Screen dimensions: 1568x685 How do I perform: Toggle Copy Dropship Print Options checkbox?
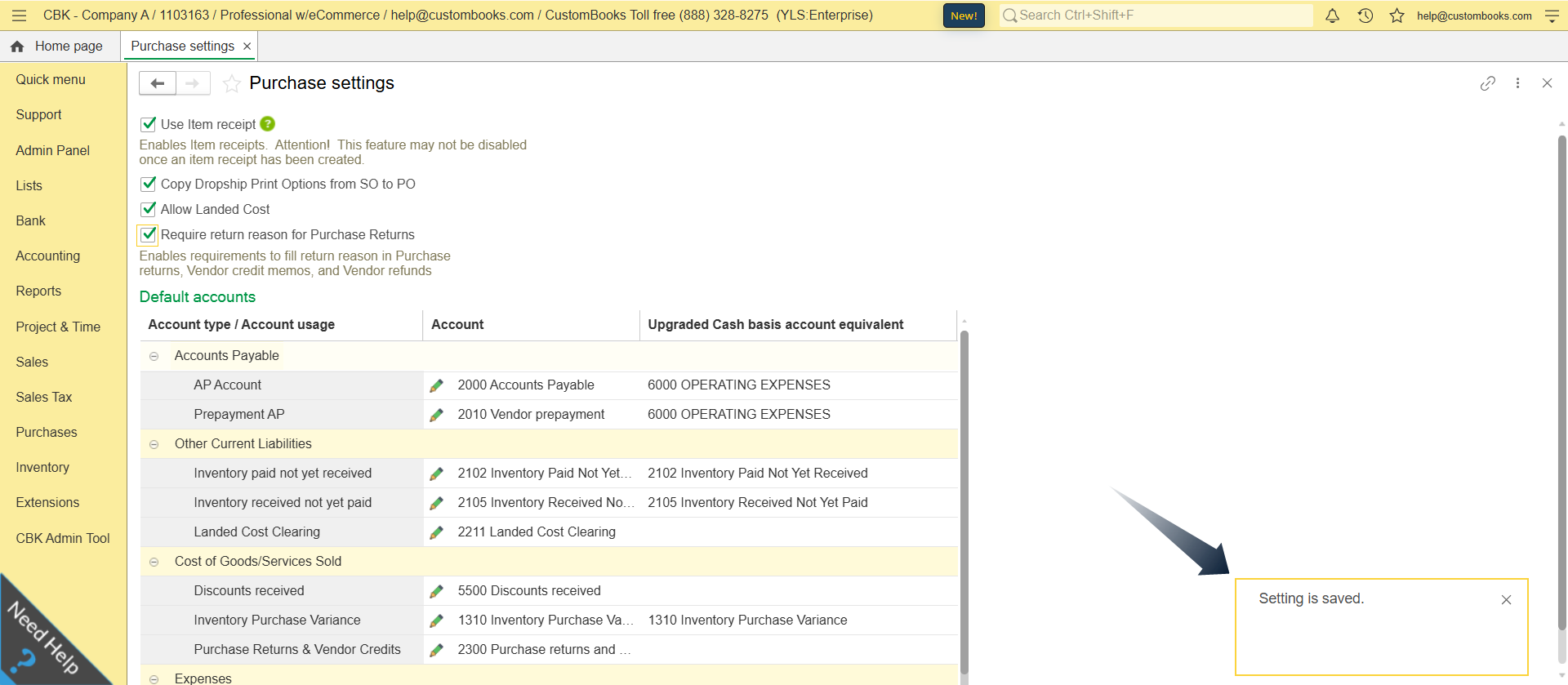pyautogui.click(x=149, y=184)
